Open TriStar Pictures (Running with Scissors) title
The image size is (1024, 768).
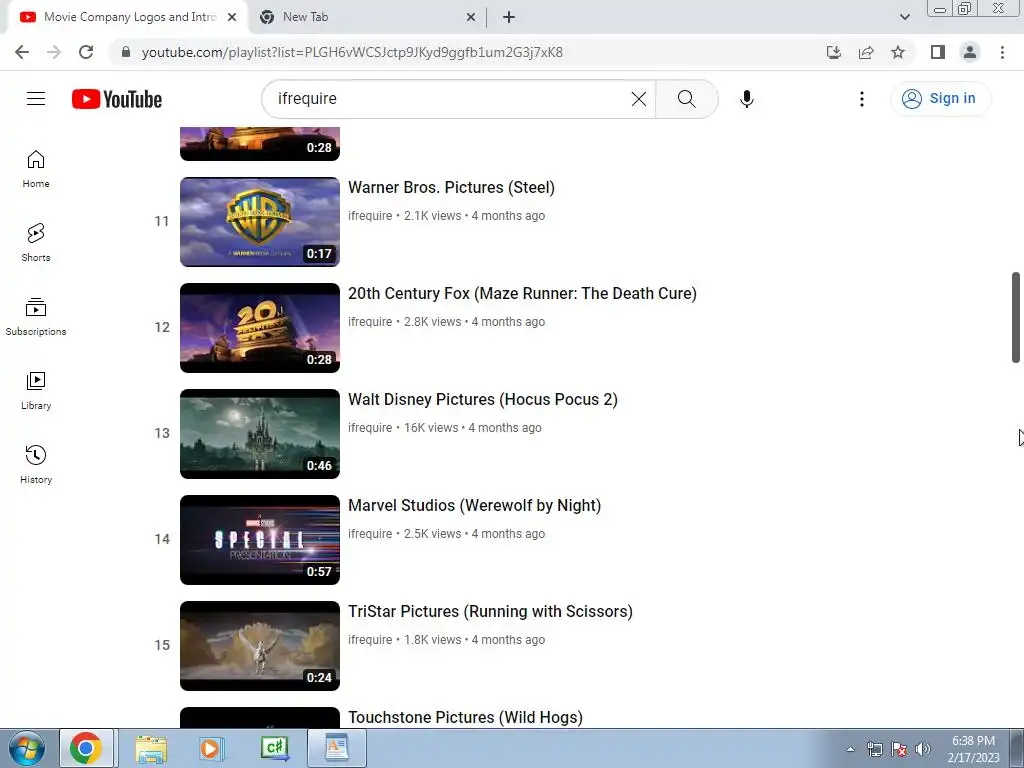490,612
